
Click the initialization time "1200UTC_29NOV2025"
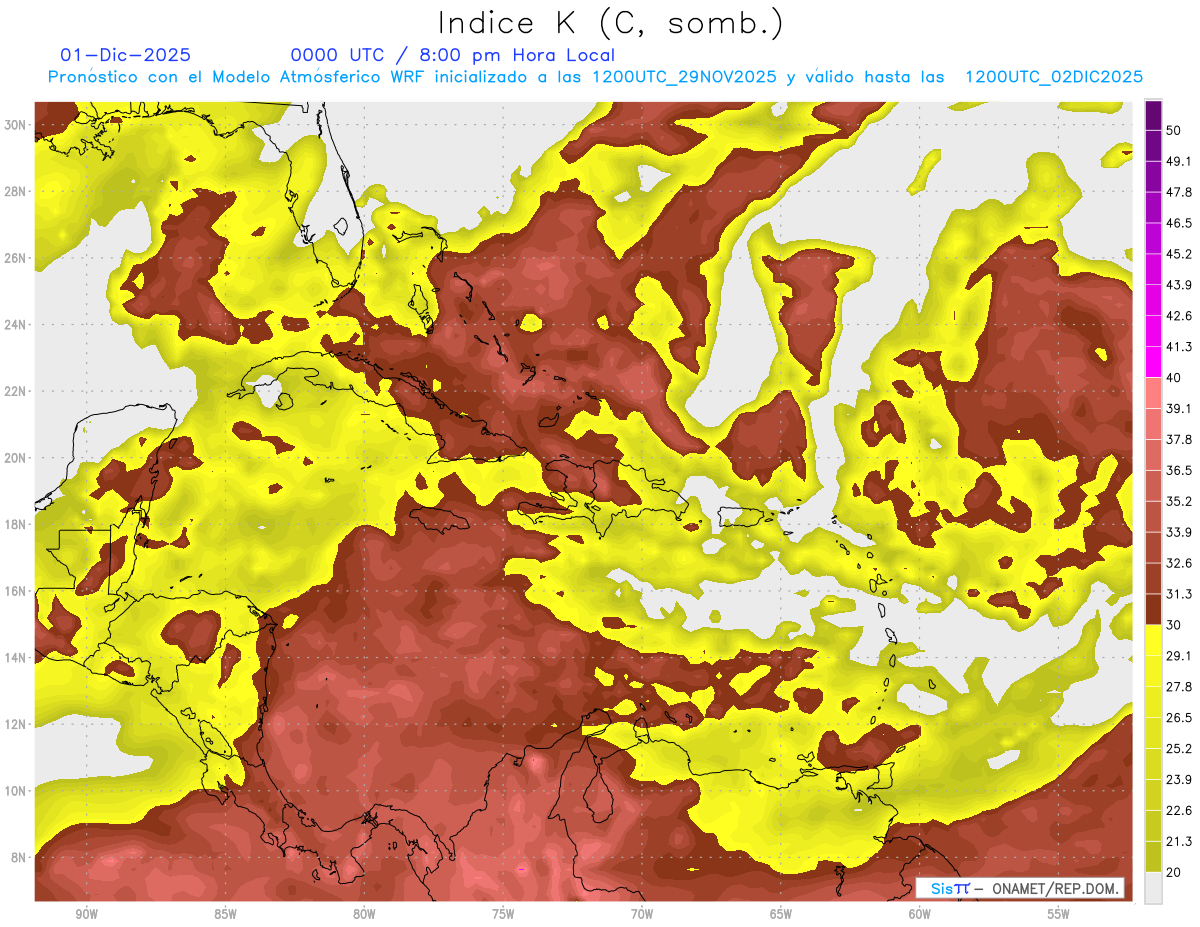pos(684,77)
